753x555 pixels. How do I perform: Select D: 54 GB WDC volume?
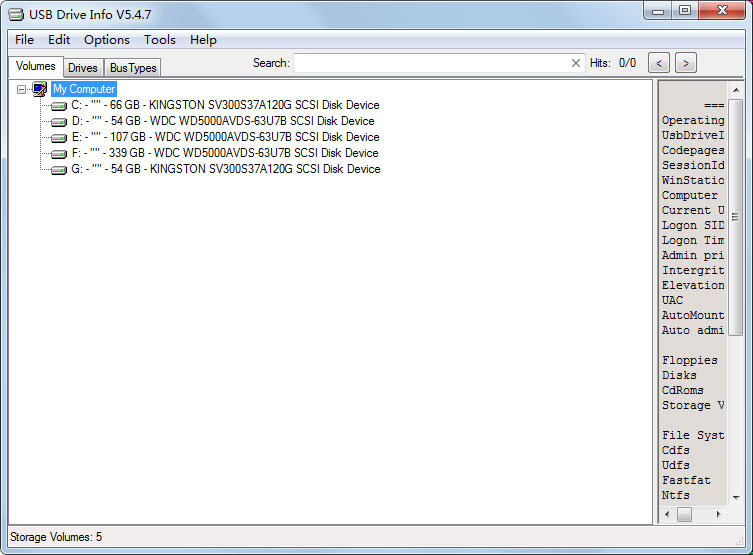(x=223, y=121)
